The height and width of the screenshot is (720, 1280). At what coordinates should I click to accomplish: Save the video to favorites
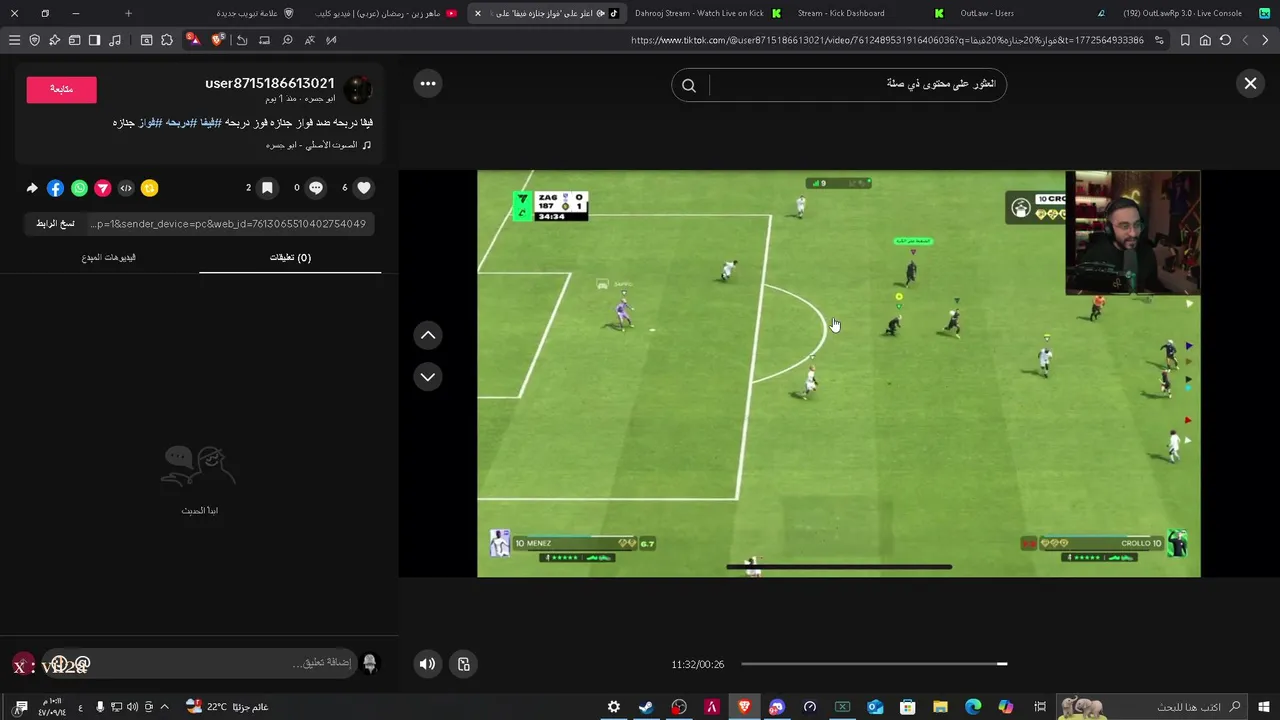[267, 188]
